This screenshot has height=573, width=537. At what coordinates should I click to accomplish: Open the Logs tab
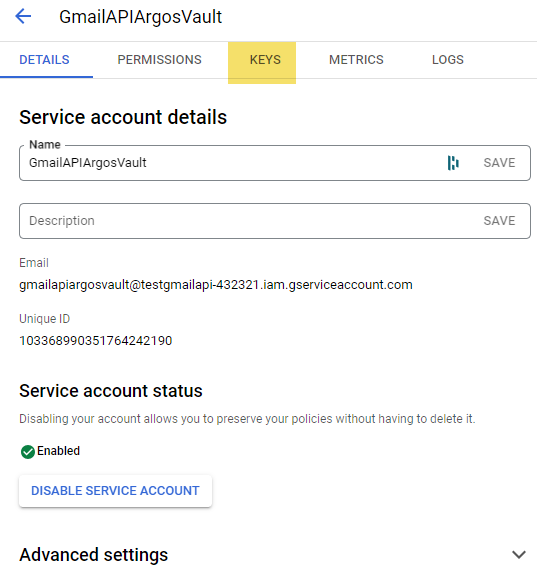[447, 60]
